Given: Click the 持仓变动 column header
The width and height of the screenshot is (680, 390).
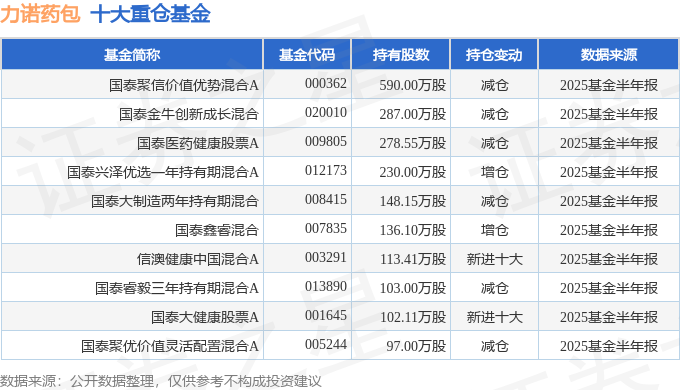Looking at the screenshot, I should (494, 55).
